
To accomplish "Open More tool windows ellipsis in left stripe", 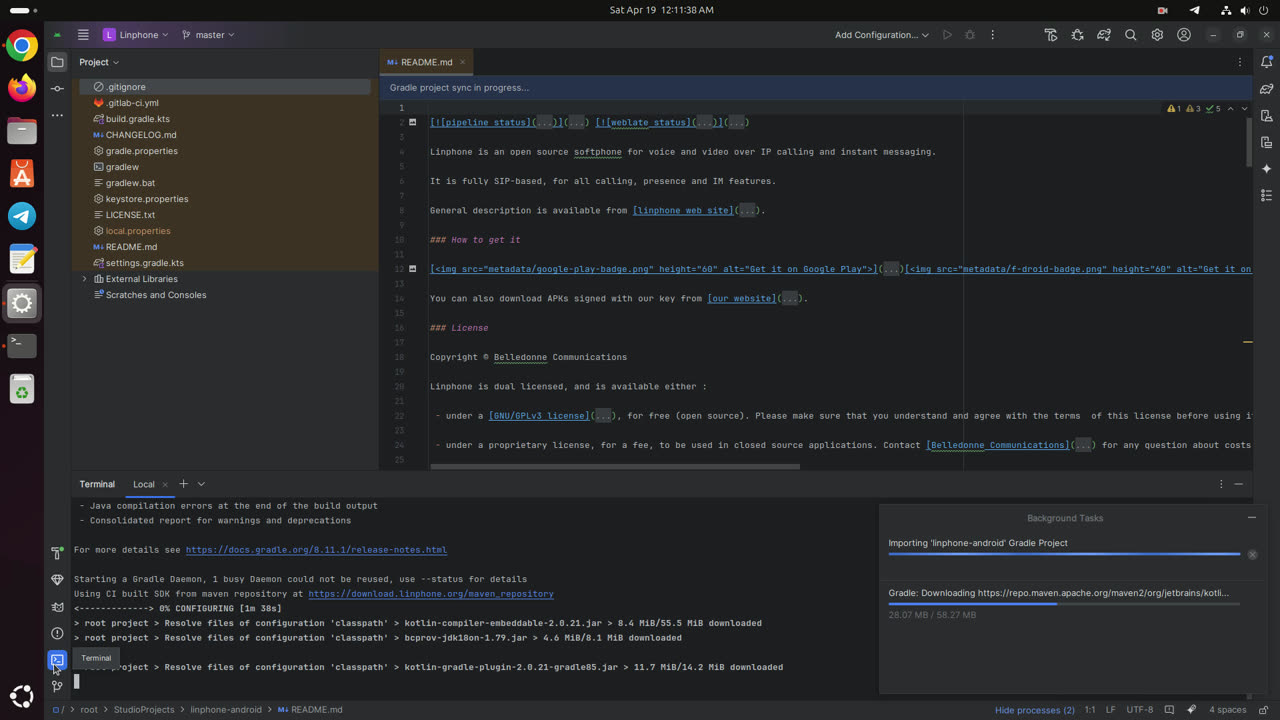I will (x=57, y=115).
